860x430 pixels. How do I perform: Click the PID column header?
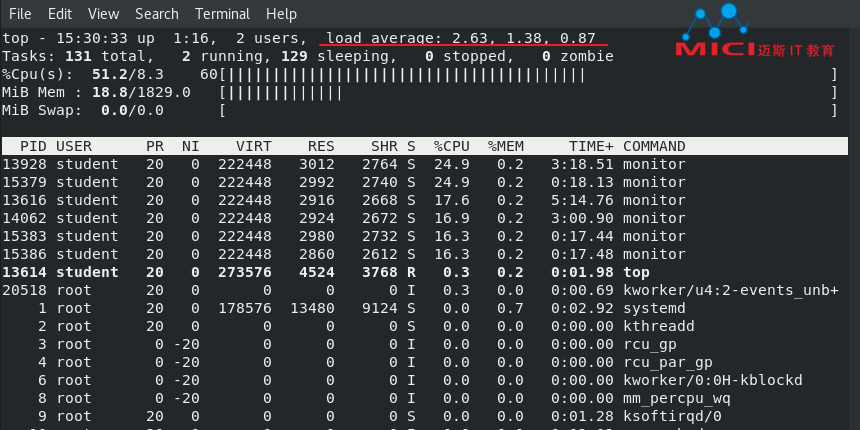point(33,146)
